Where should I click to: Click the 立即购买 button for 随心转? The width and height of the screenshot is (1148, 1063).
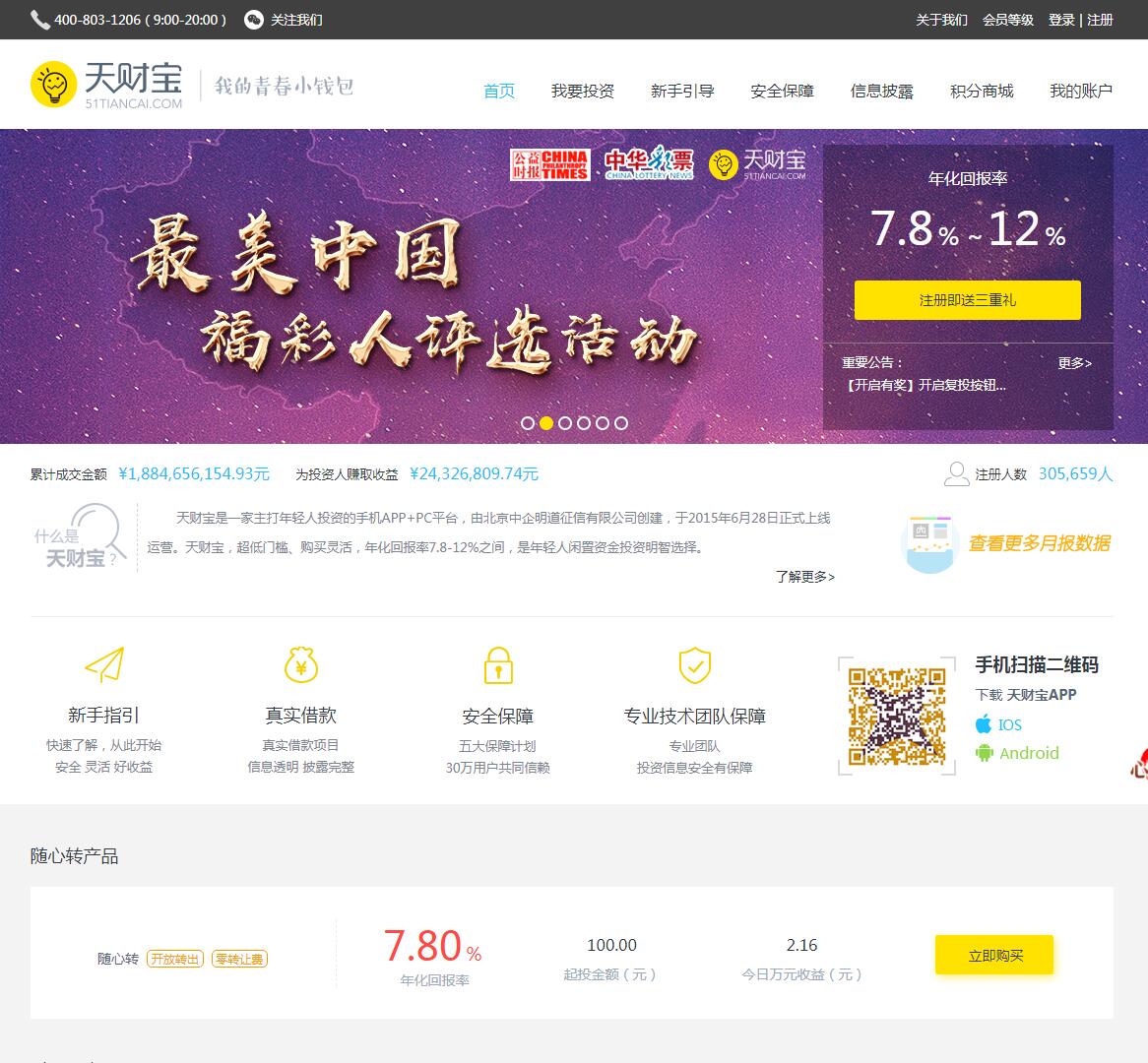click(x=994, y=955)
